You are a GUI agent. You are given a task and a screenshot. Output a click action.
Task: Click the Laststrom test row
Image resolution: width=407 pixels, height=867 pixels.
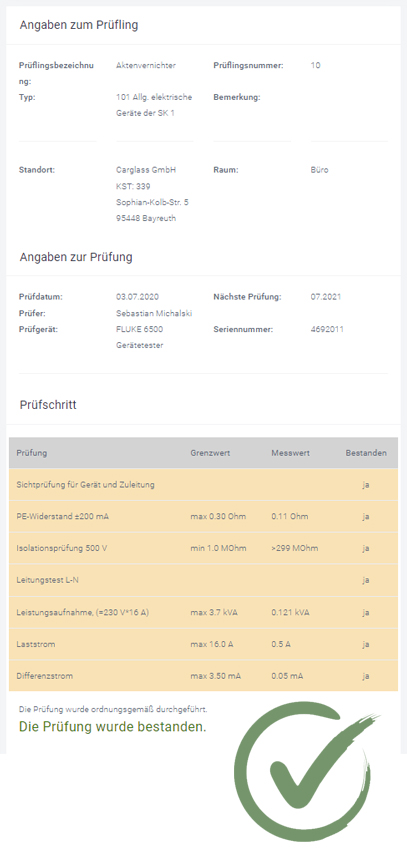(204, 644)
